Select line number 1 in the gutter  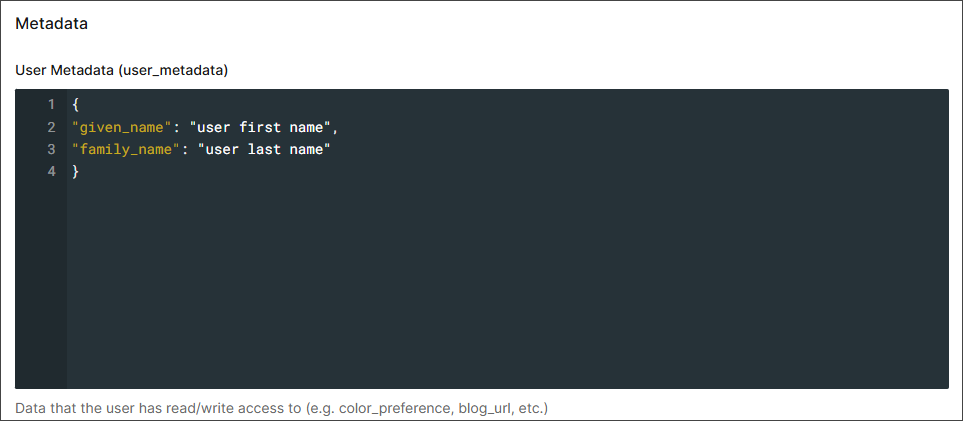tap(52, 104)
